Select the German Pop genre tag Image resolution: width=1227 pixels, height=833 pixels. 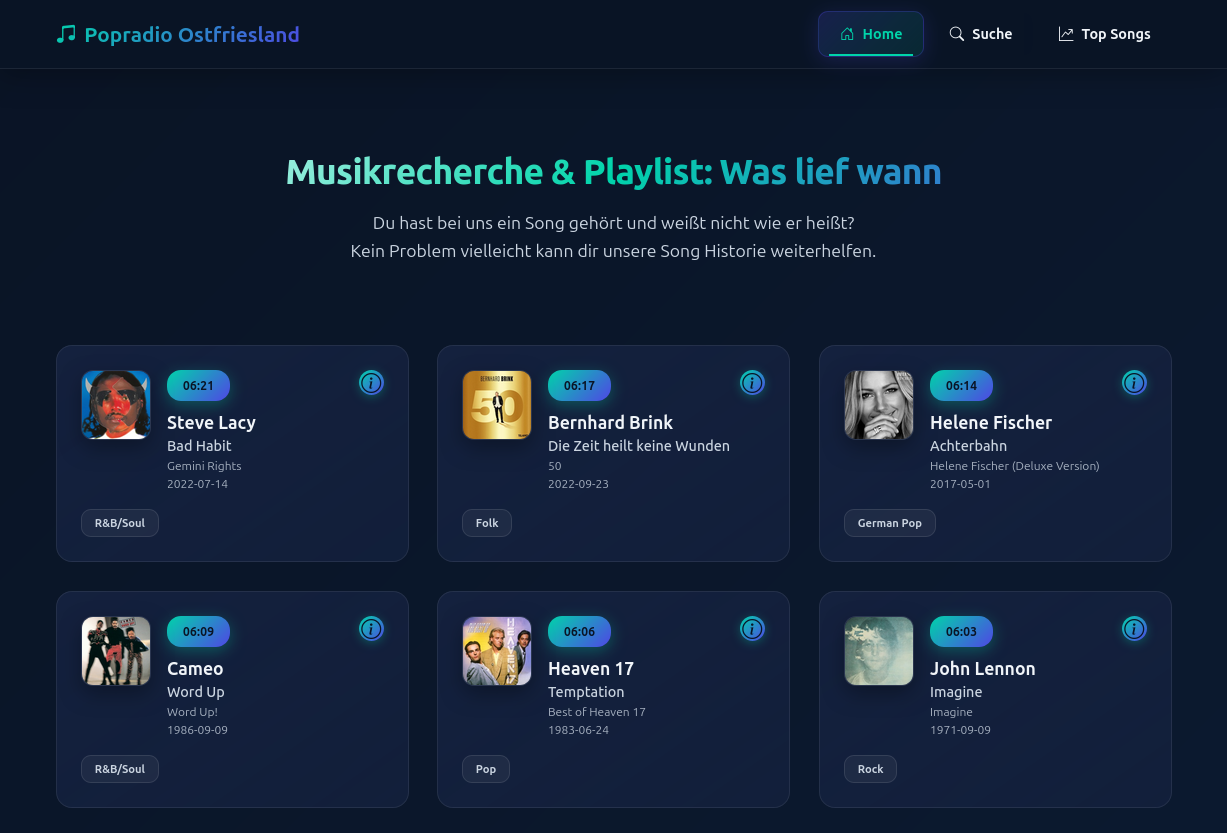click(889, 522)
